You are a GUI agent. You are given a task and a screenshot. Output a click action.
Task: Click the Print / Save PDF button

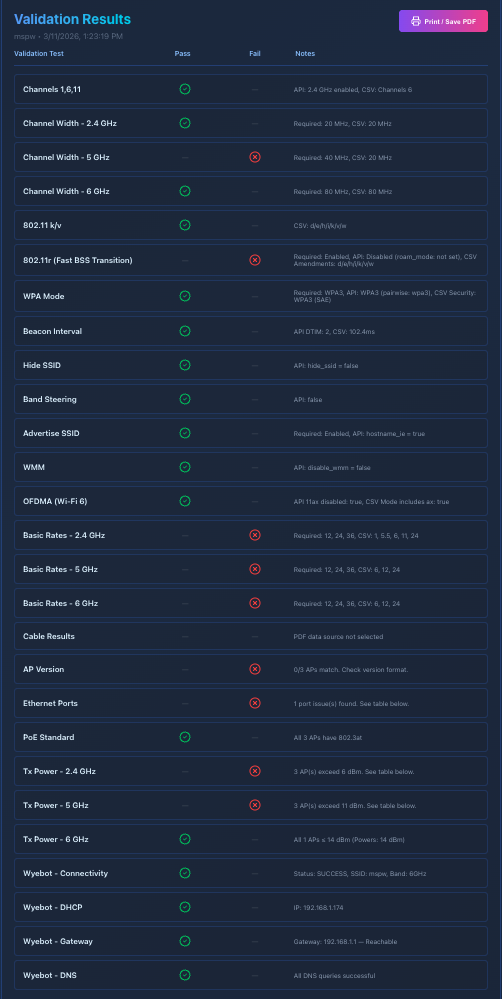click(443, 21)
